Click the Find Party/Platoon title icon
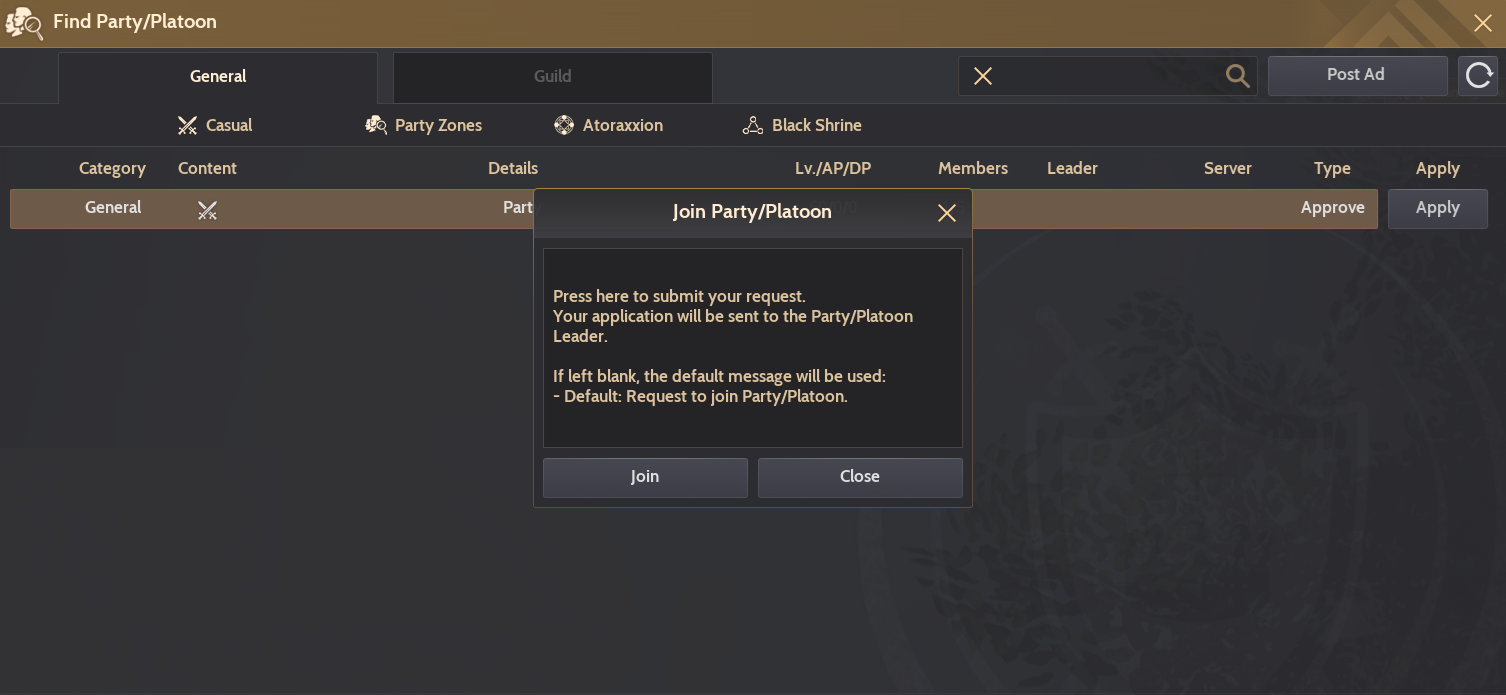This screenshot has width=1506, height=695. coord(24,23)
